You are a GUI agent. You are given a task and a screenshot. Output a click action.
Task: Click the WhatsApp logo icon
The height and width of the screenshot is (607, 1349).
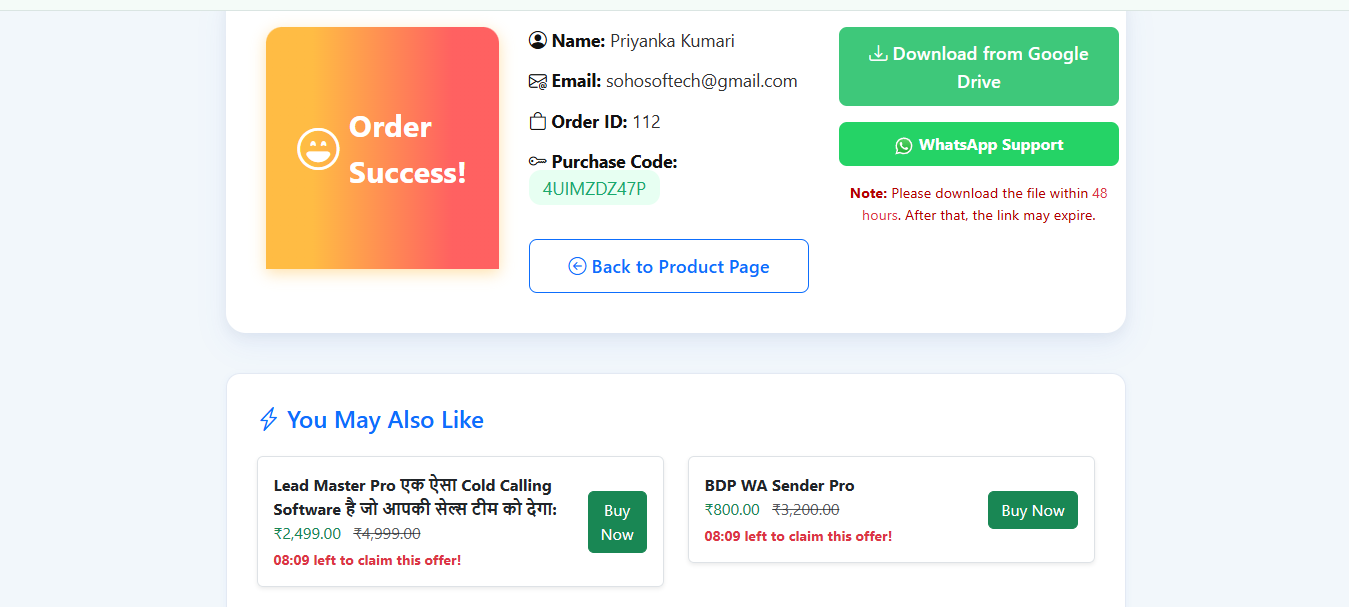click(x=904, y=145)
